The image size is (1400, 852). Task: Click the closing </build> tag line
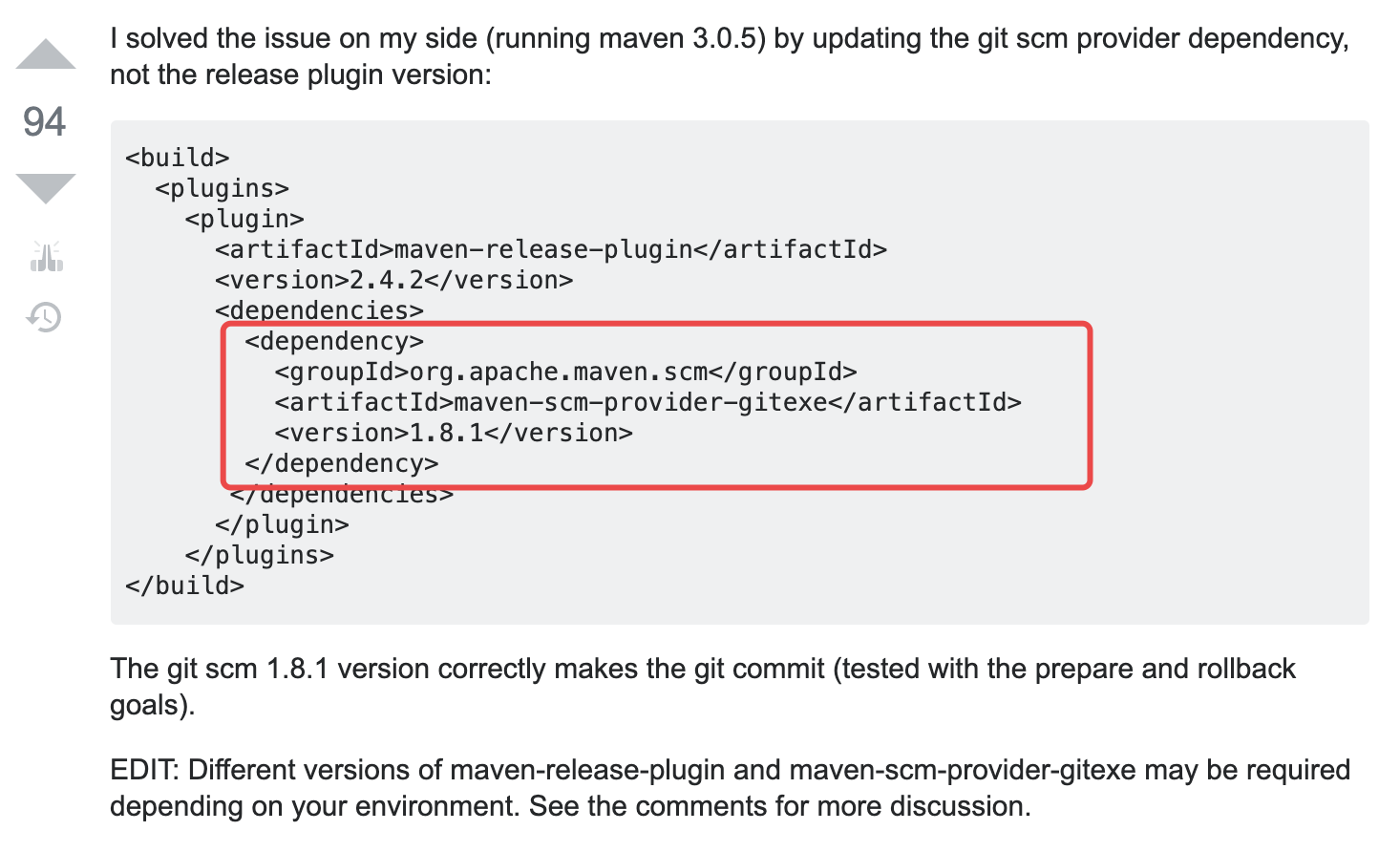[x=185, y=586]
